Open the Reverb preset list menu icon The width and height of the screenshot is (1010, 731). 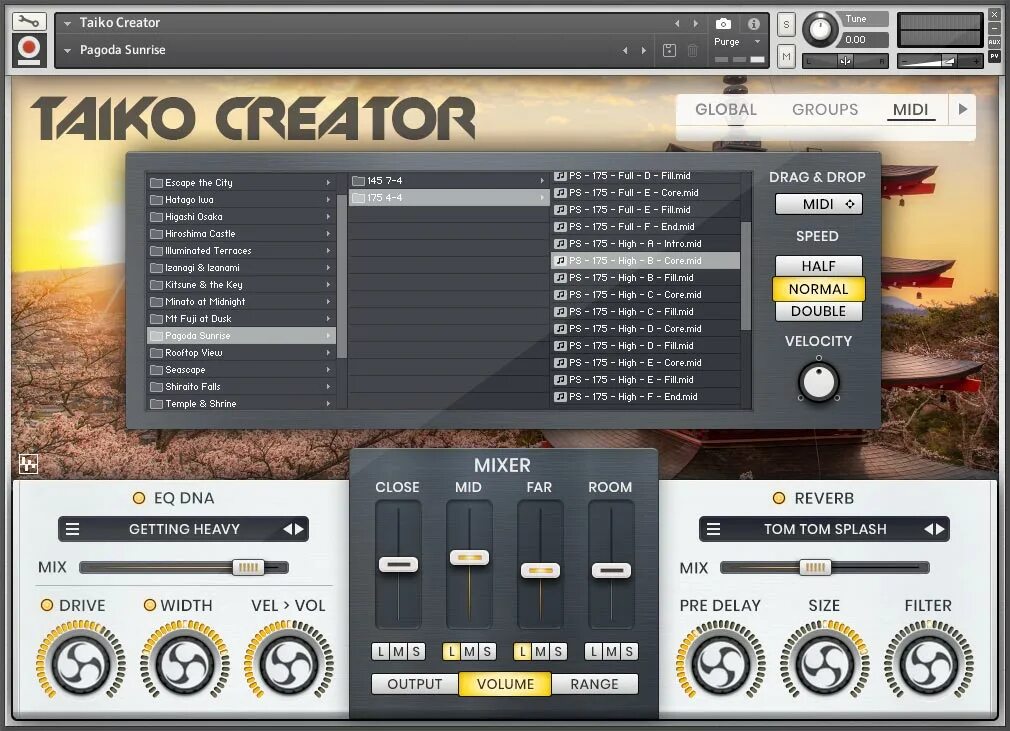[x=714, y=529]
